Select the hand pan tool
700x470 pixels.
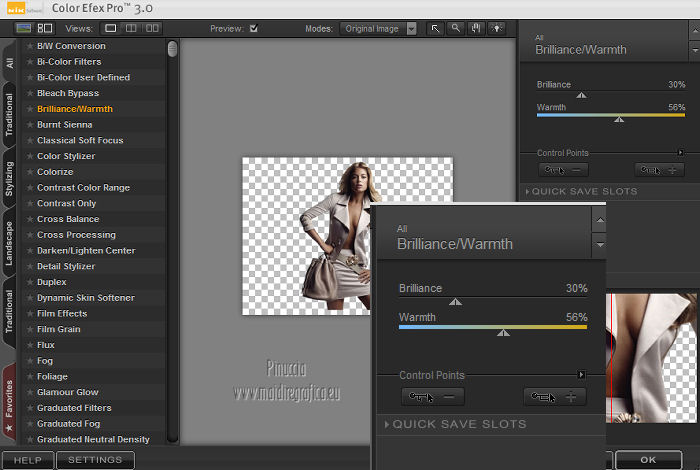point(476,29)
